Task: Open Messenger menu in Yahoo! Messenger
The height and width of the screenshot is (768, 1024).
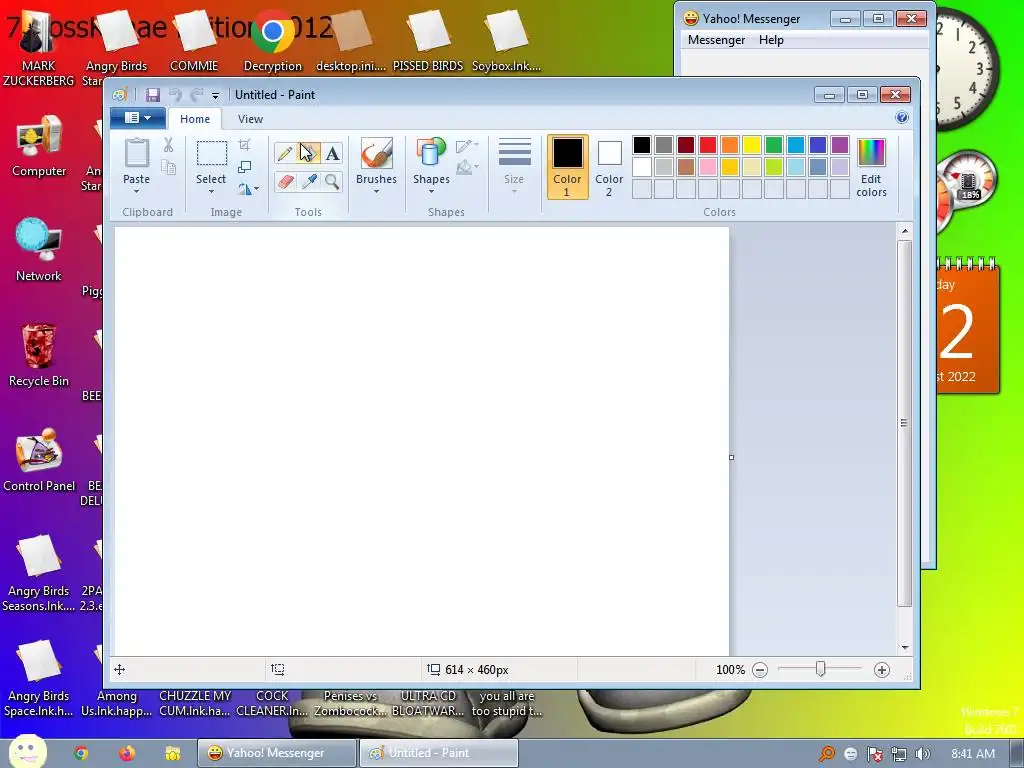Action: (x=716, y=40)
